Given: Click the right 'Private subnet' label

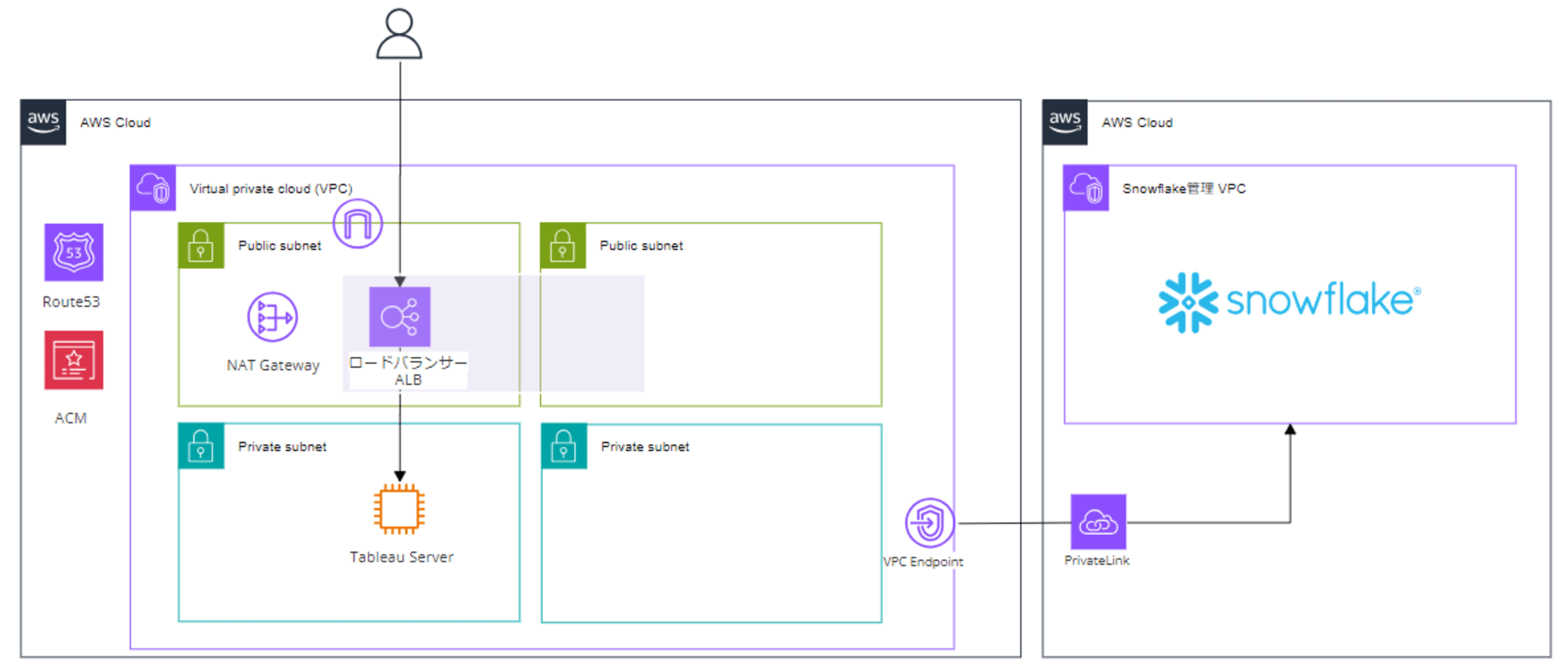Looking at the screenshot, I should pos(645,446).
